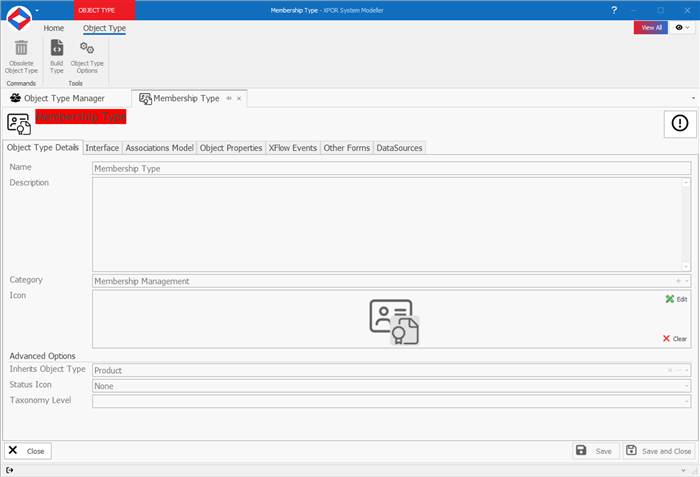Toggle the eye visibility dropdown in the ribbon
The width and height of the screenshot is (700, 477).
(x=683, y=28)
